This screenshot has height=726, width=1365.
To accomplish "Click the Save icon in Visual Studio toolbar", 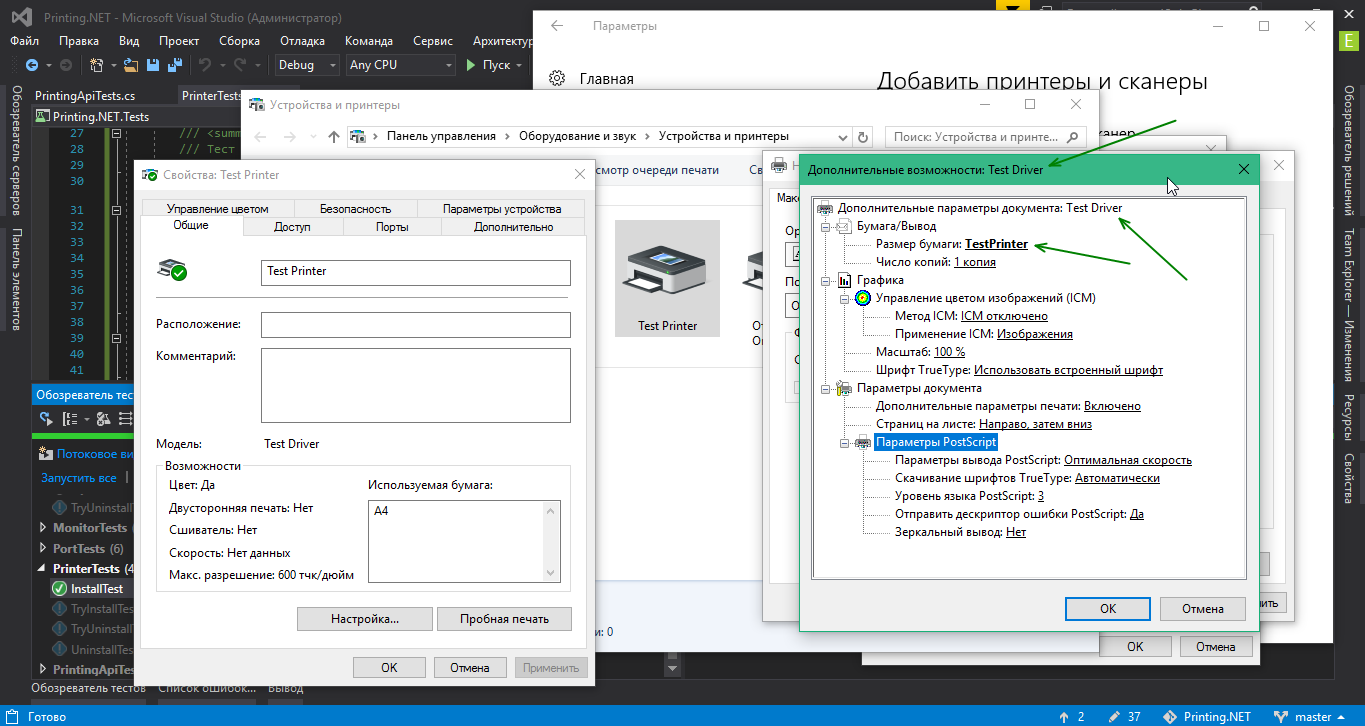I will tap(153, 65).
